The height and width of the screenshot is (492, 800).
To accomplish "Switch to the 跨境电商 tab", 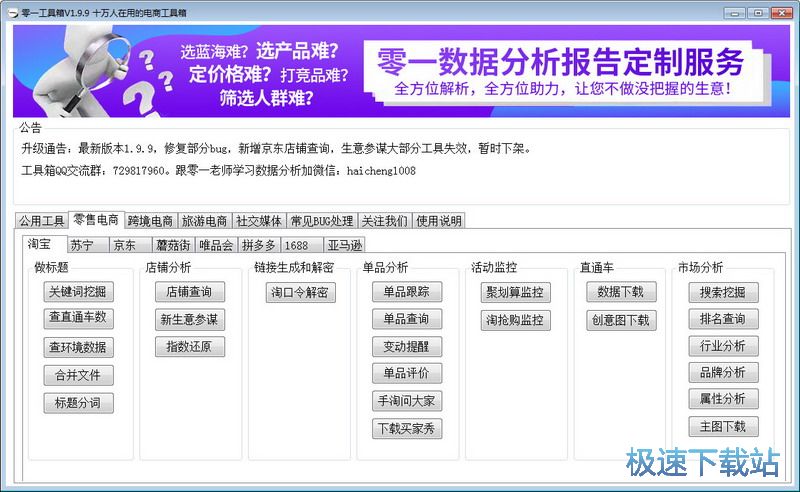I will tap(150, 221).
